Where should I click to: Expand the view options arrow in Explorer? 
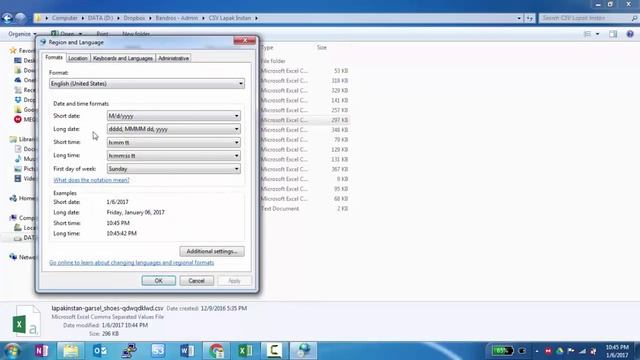coord(597,34)
